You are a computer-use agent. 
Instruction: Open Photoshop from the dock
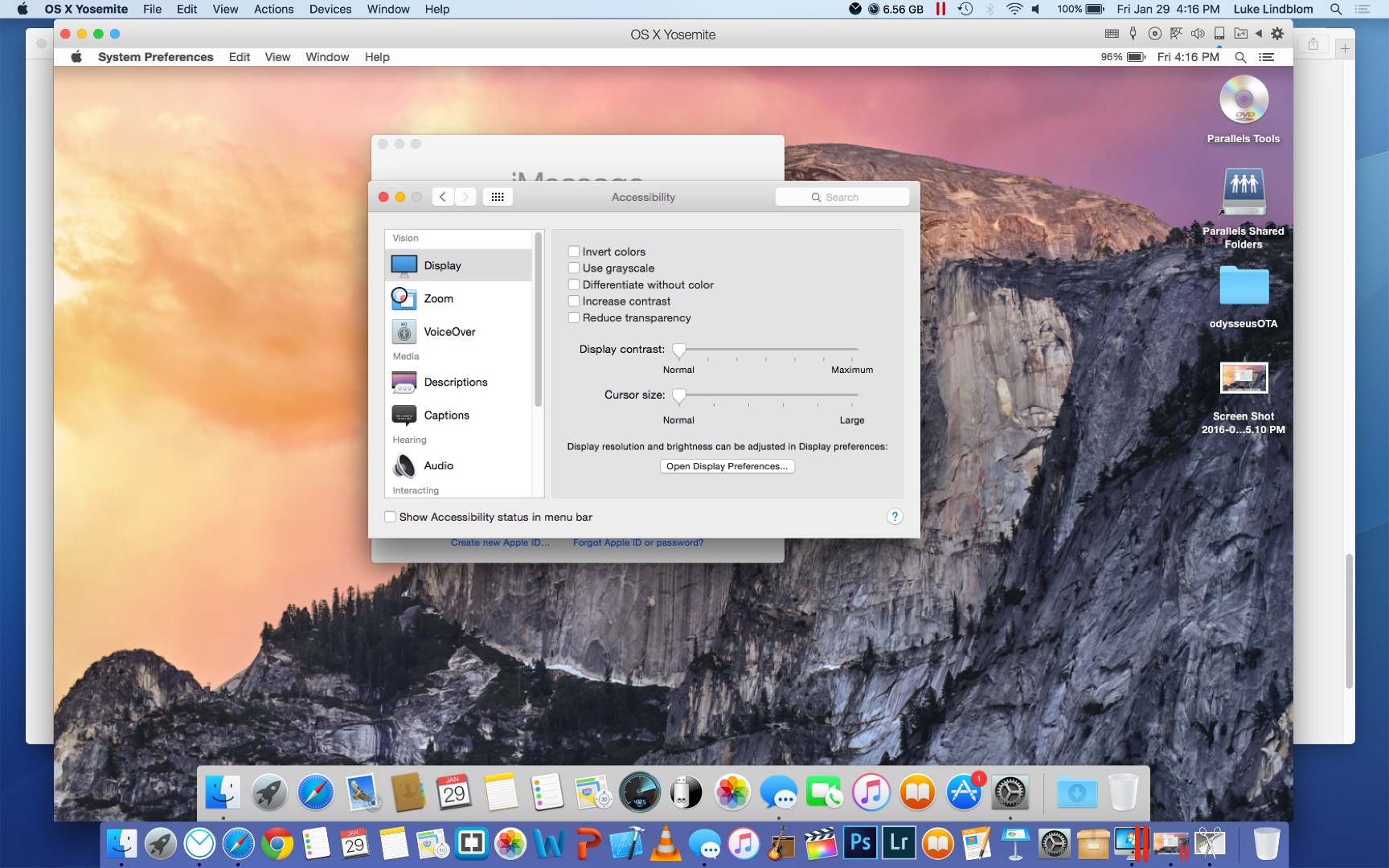(x=860, y=843)
